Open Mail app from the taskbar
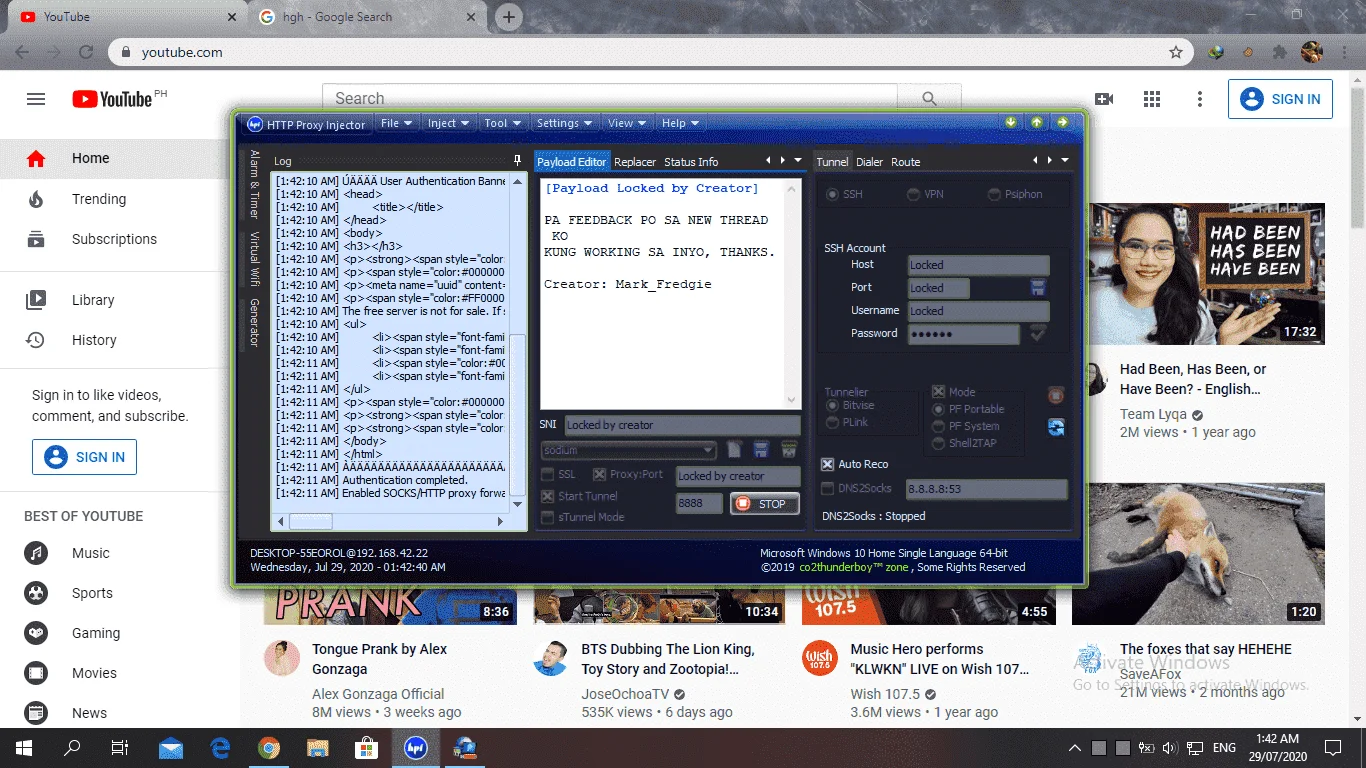Image resolution: width=1366 pixels, height=768 pixels. (171, 747)
